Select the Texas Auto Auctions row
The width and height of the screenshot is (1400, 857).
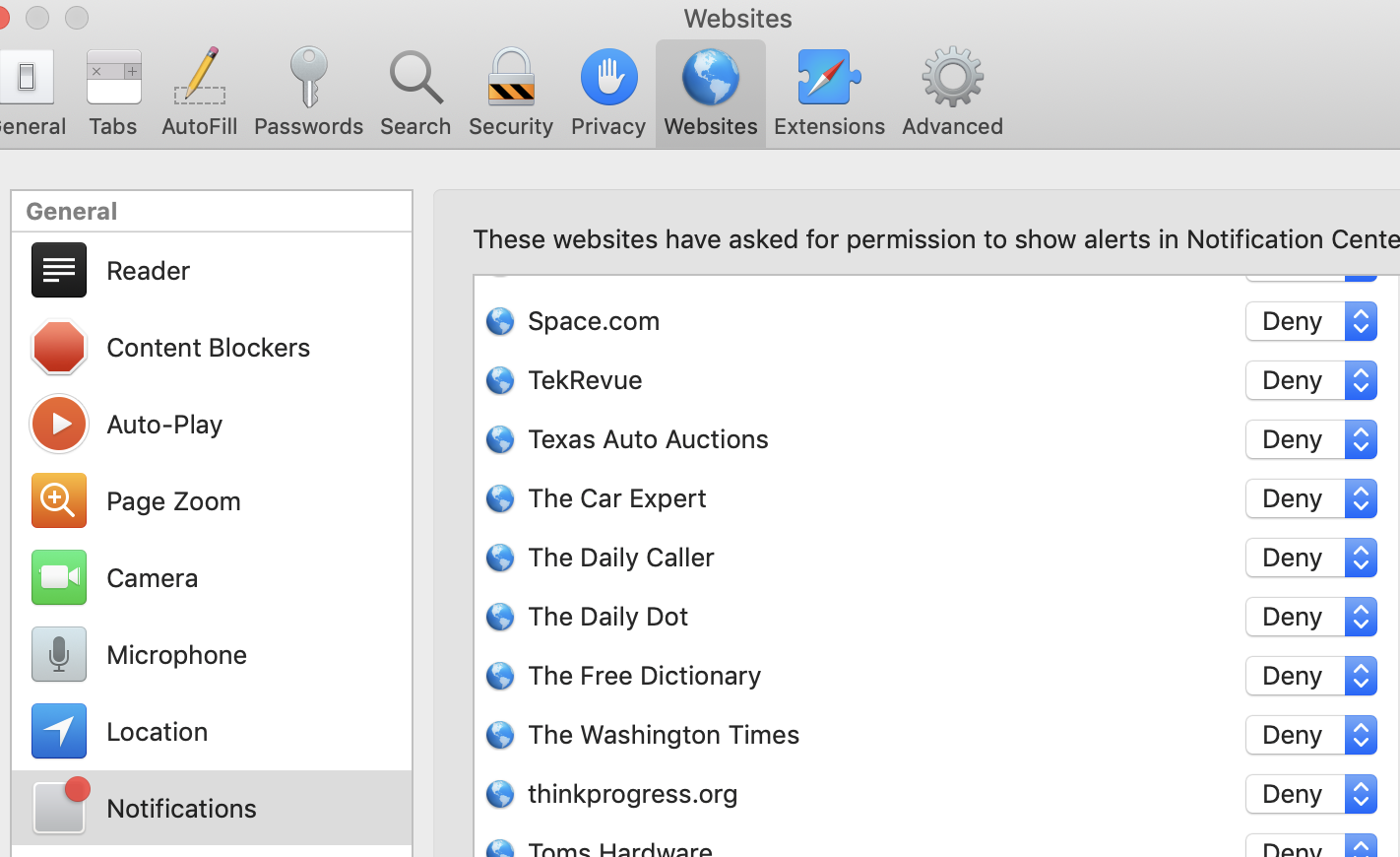pos(936,439)
